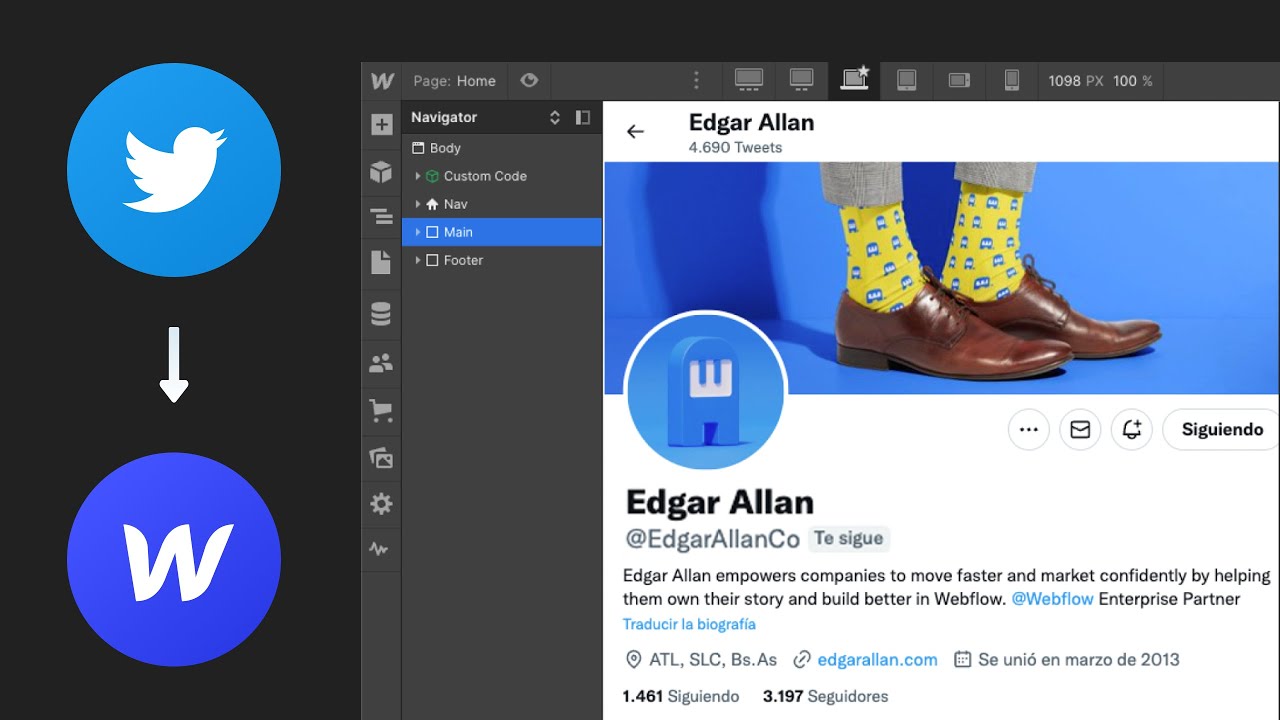Open the Pages panel
This screenshot has height=720, width=1280.
[381, 262]
